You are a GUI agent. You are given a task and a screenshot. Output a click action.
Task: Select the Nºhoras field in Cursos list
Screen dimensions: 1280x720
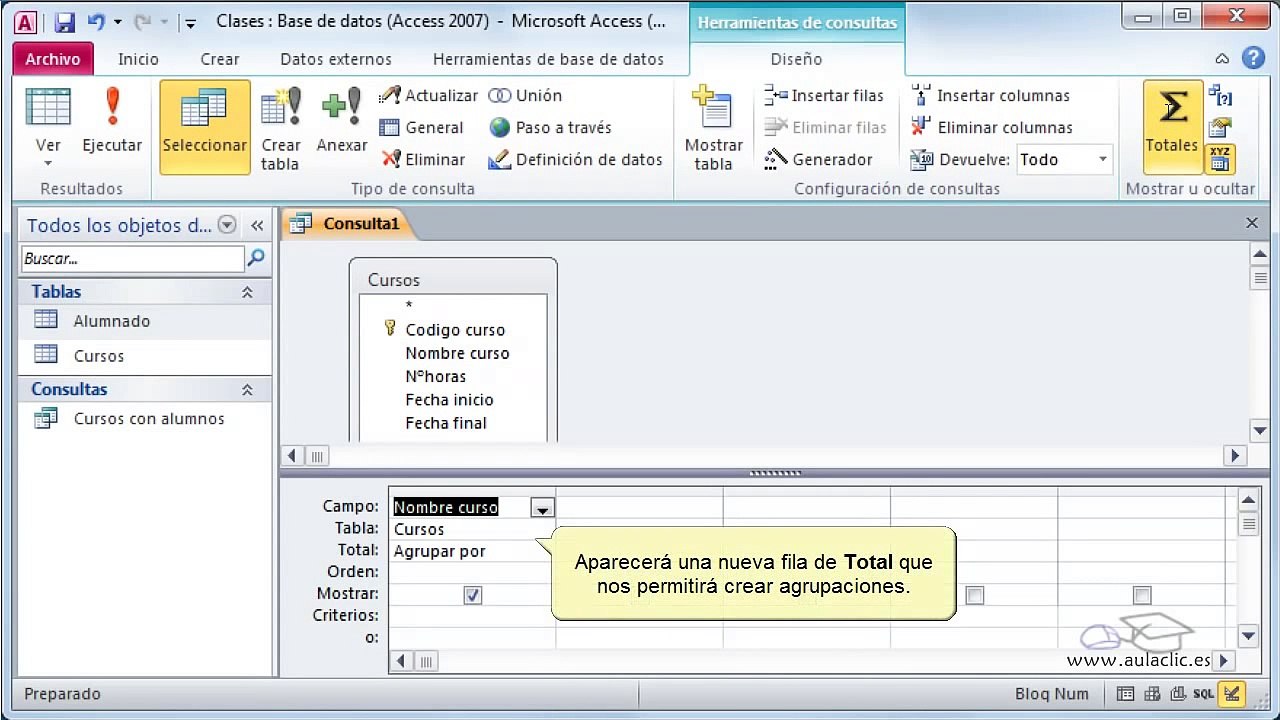click(436, 377)
